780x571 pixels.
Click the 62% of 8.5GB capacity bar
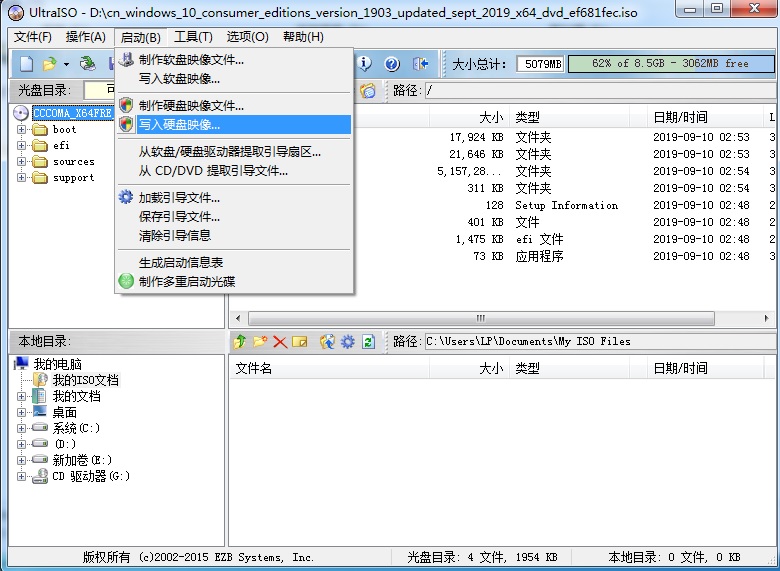click(671, 64)
